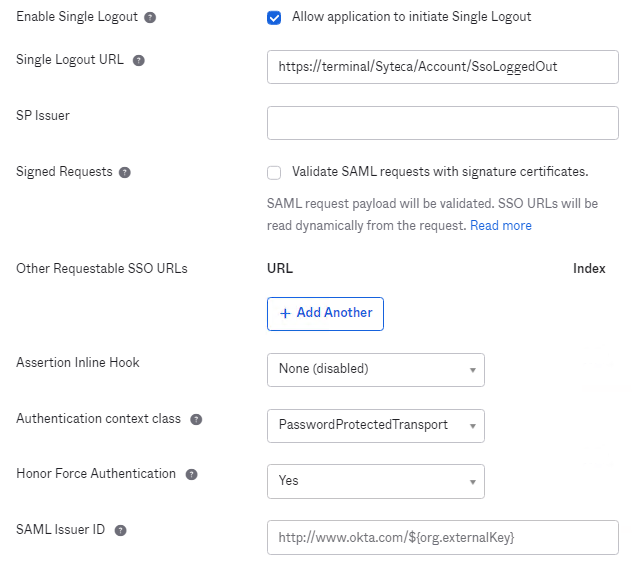Uncheck Allow application to initiate Single Logout
Image resolution: width=632 pixels, height=567 pixels.
tap(274, 17)
